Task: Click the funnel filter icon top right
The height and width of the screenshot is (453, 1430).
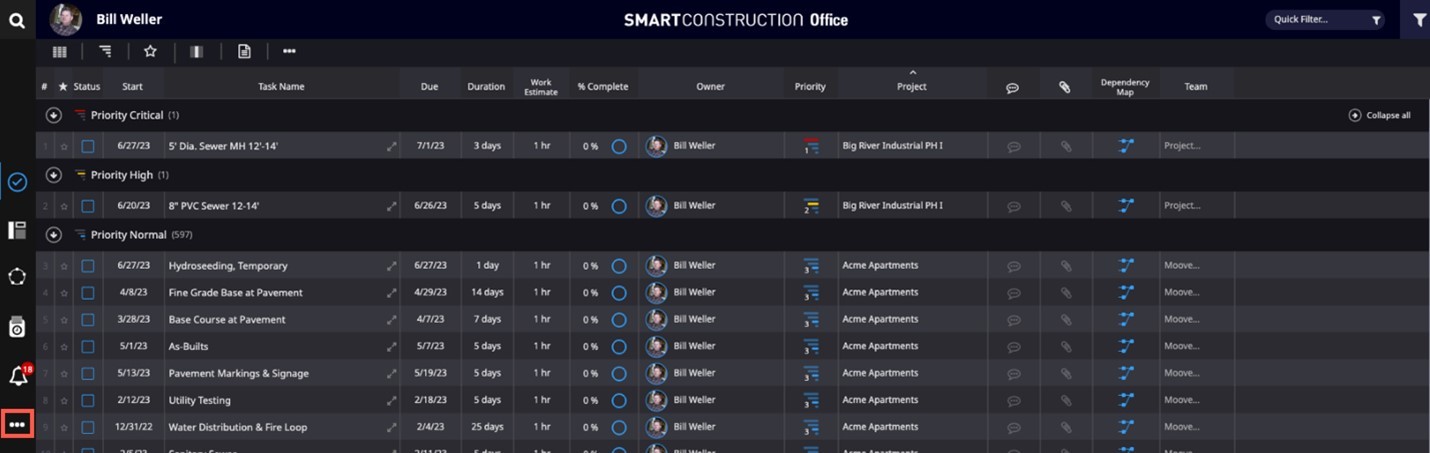Action: pos(1419,19)
